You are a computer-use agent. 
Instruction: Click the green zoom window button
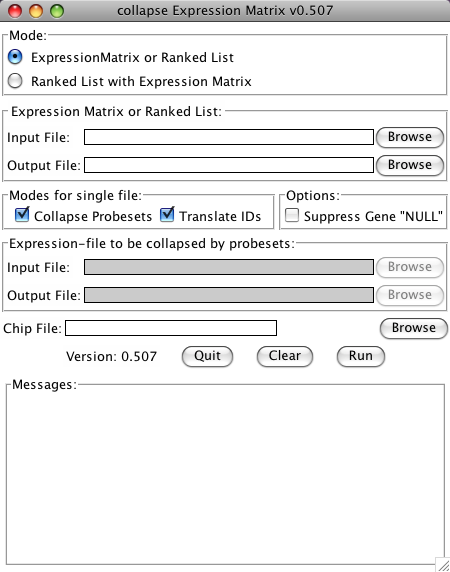(57, 11)
